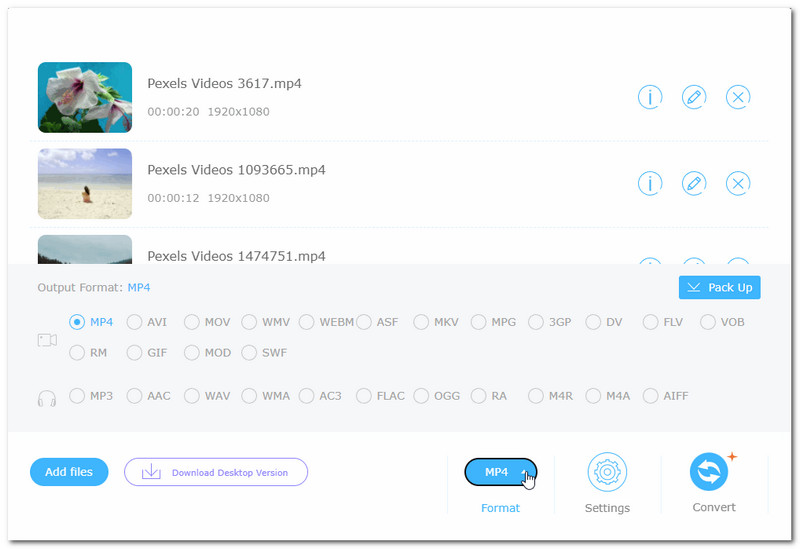Click the beach video thumbnail

(85, 183)
